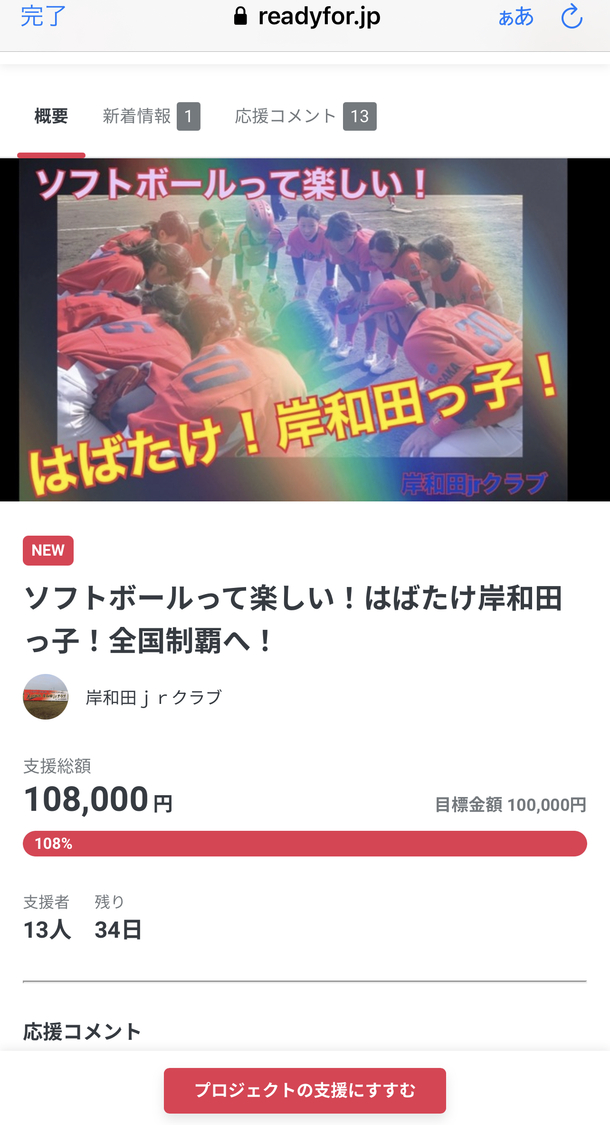Tap the 新着情報 count badge 1
This screenshot has height=1125, width=610.
tap(188, 116)
